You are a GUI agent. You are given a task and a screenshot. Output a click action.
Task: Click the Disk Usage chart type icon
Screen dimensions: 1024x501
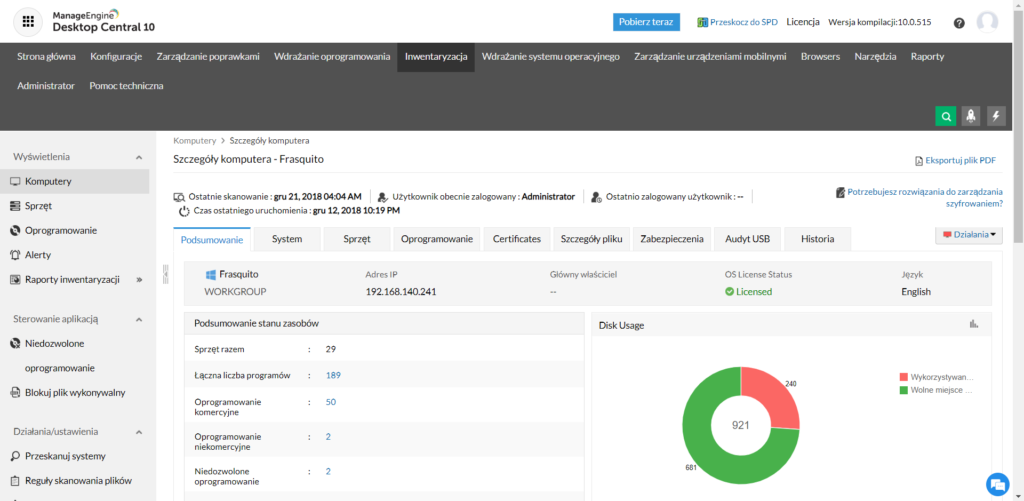coord(974,324)
